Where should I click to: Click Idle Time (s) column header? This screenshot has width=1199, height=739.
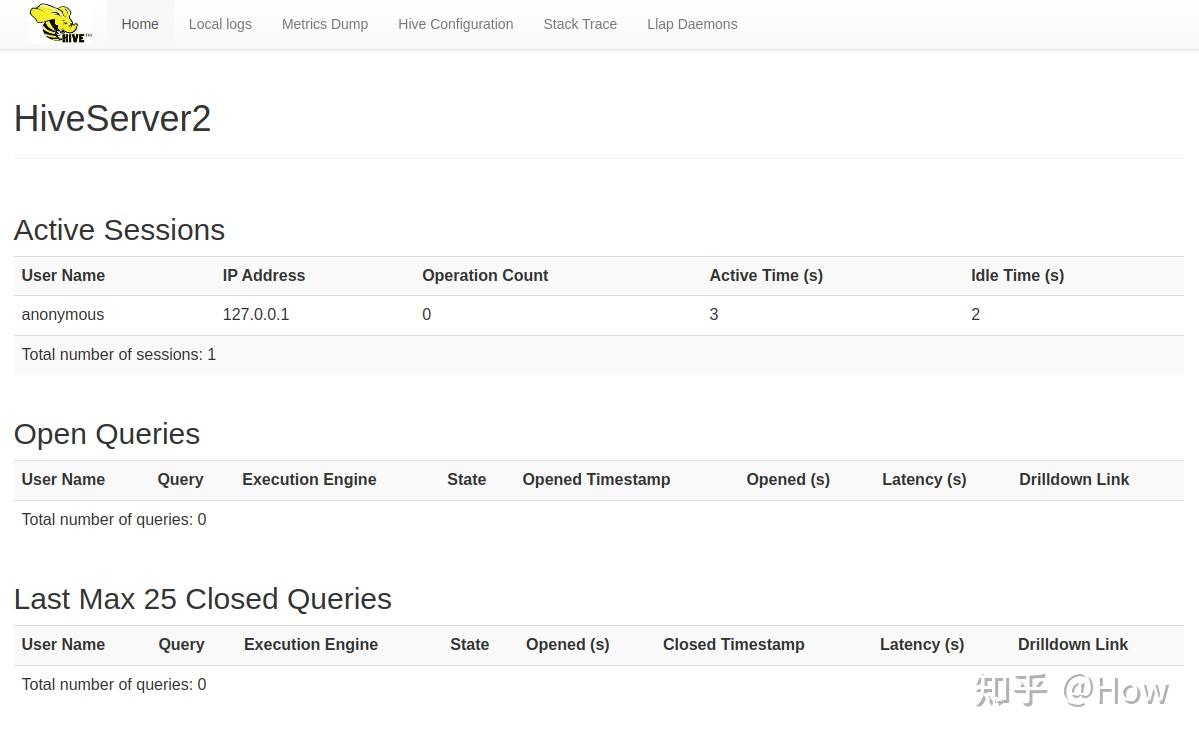1017,276
